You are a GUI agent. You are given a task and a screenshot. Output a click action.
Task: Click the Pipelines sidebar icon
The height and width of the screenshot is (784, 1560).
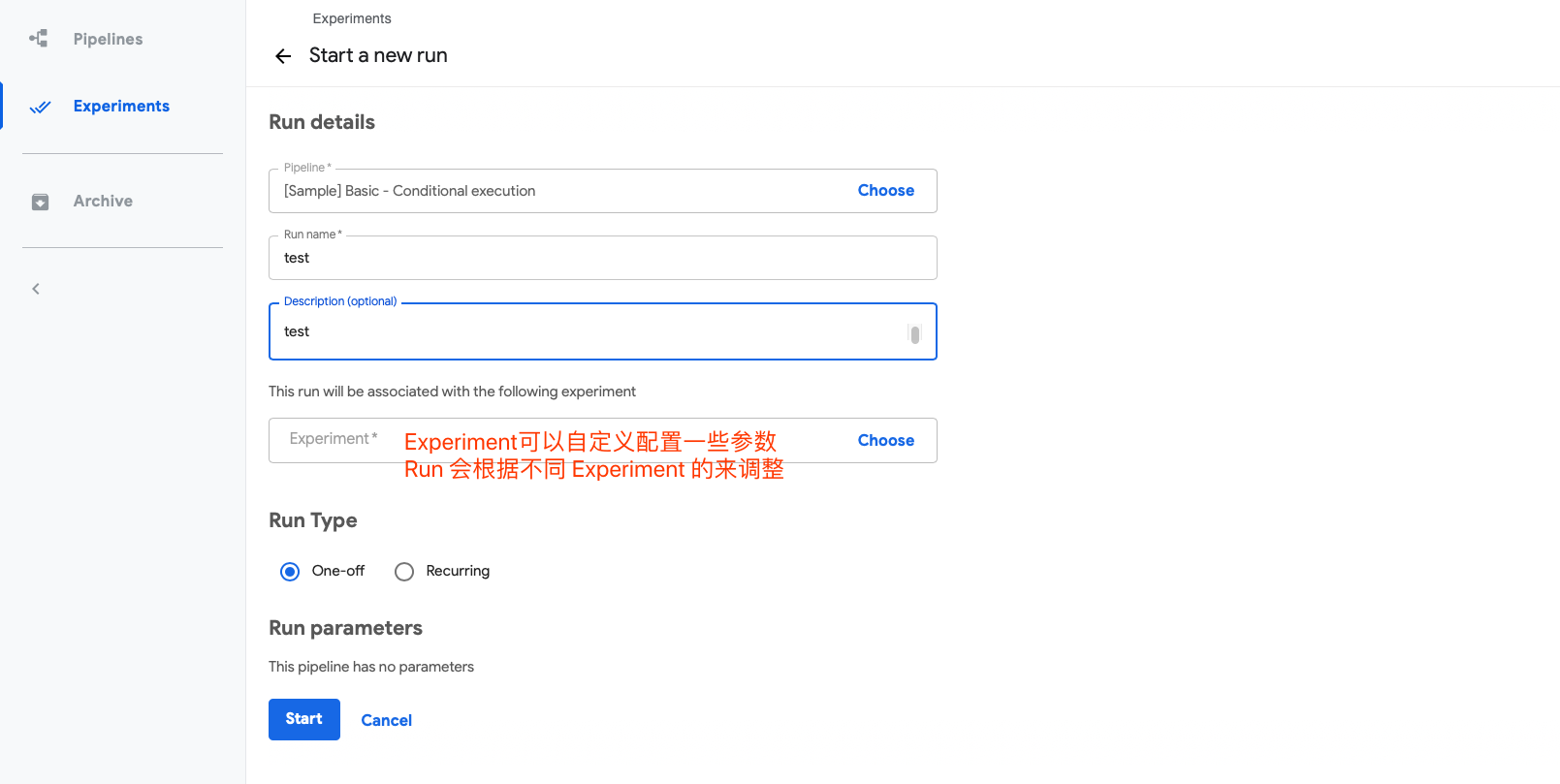(x=39, y=39)
